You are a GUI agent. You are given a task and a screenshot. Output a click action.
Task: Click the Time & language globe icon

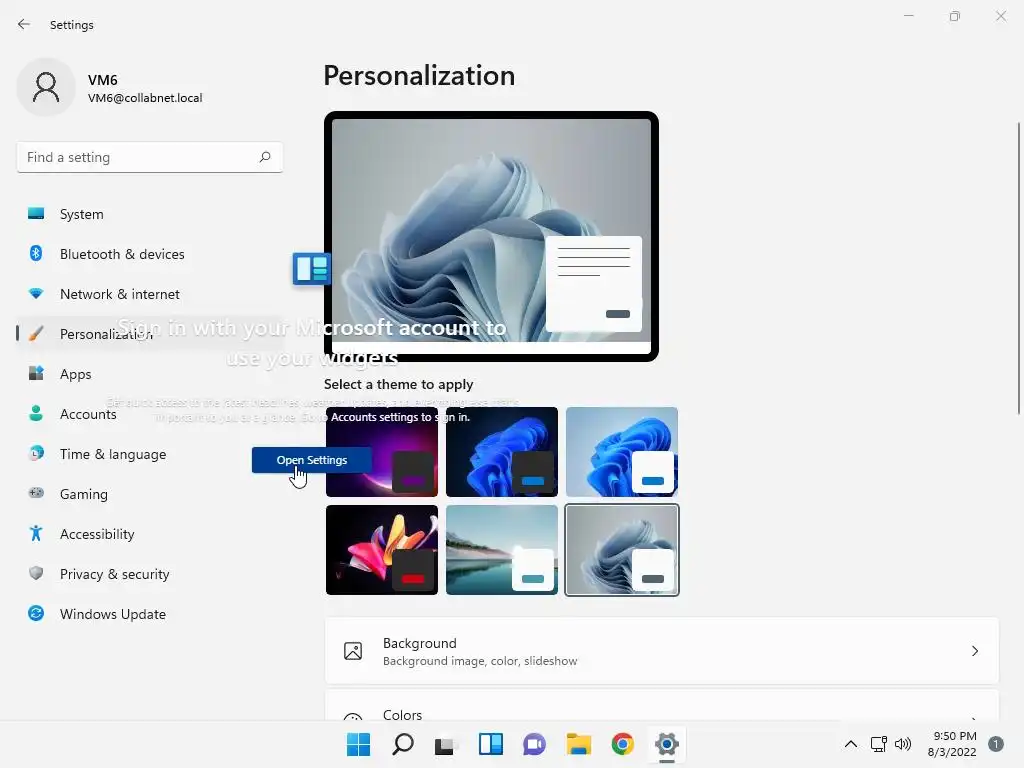coord(36,453)
